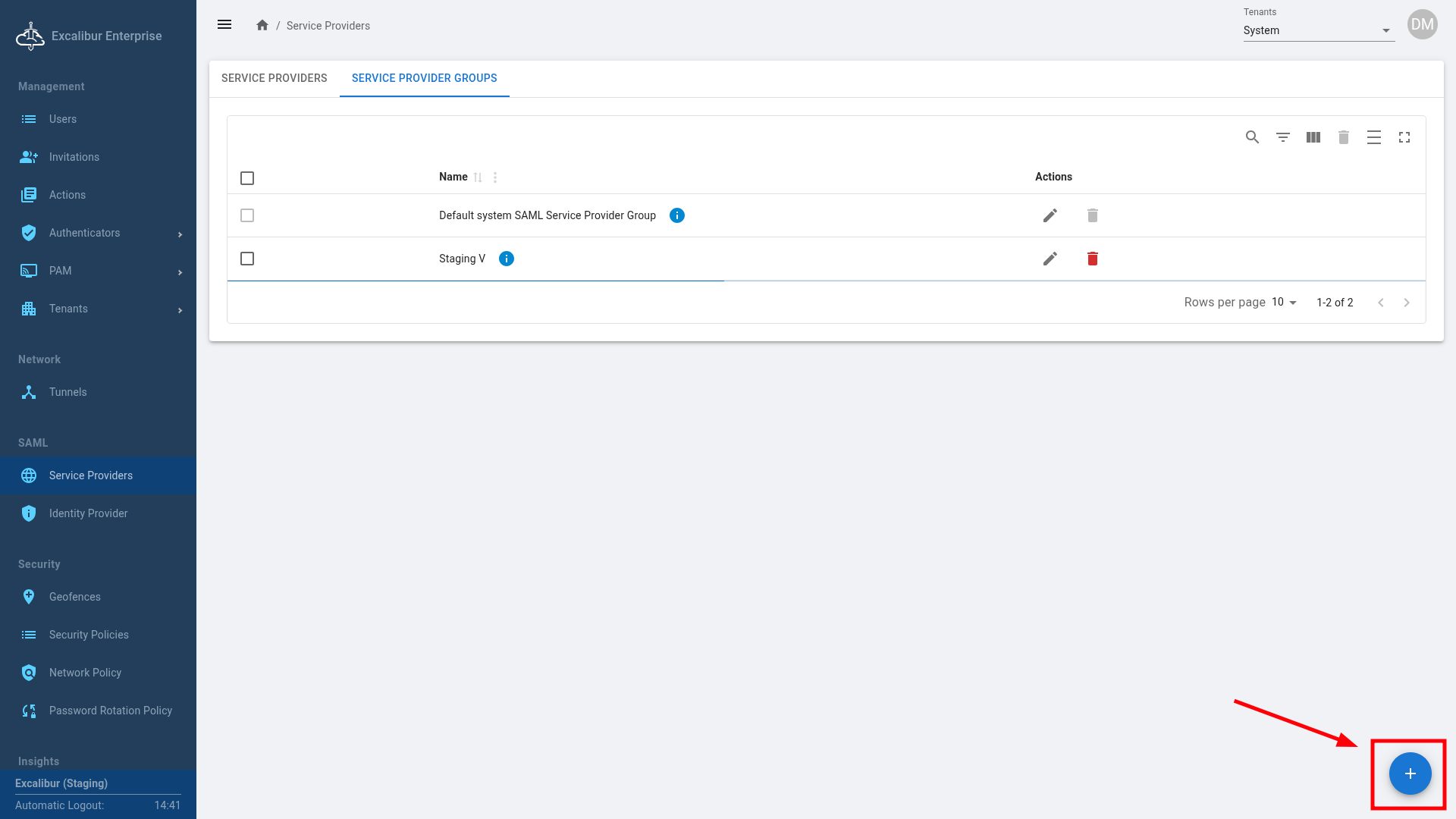Click the blue add plus button
The image size is (1456, 819).
coord(1410,773)
